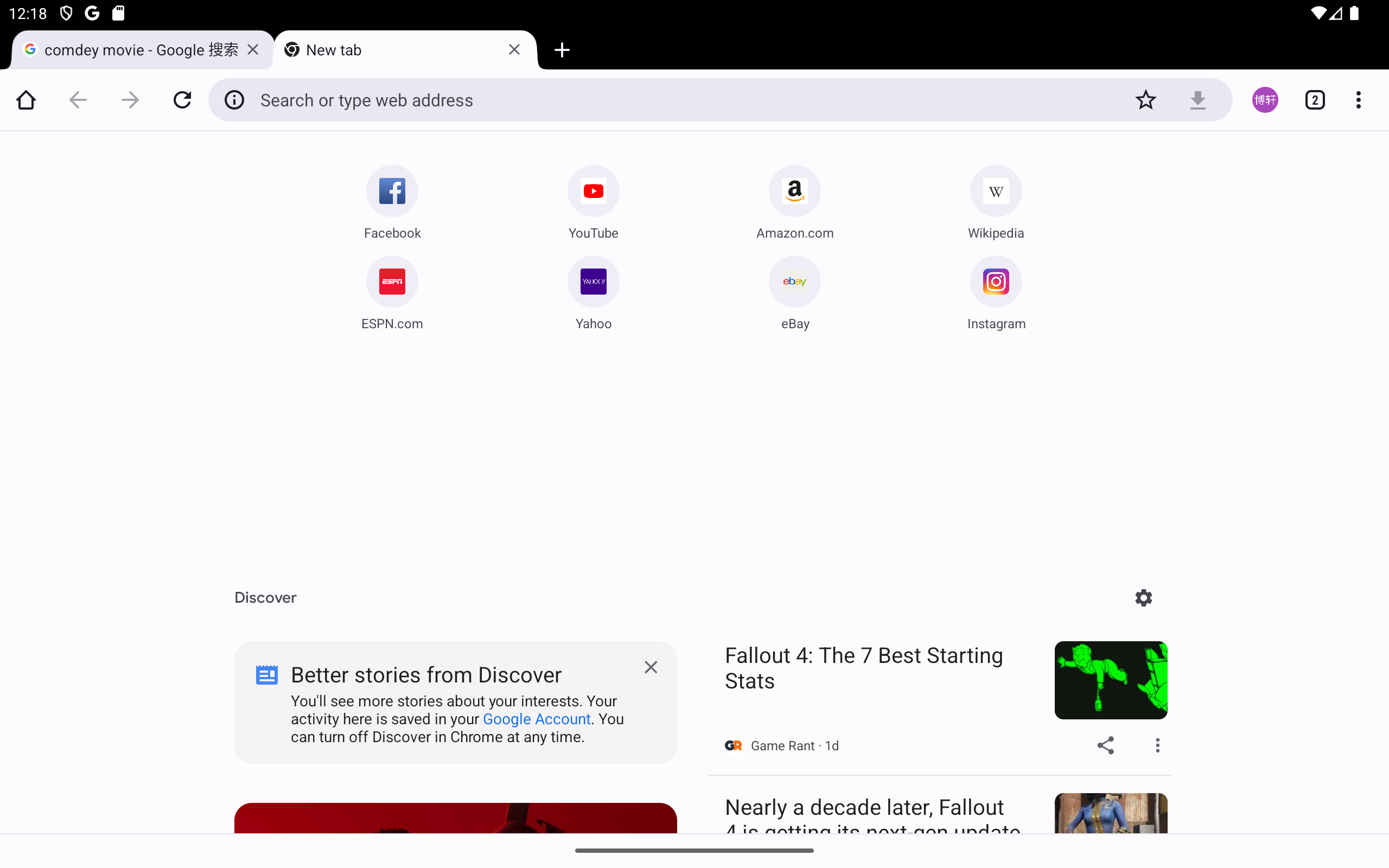Open the red image story card
1389x868 pixels.
455,818
